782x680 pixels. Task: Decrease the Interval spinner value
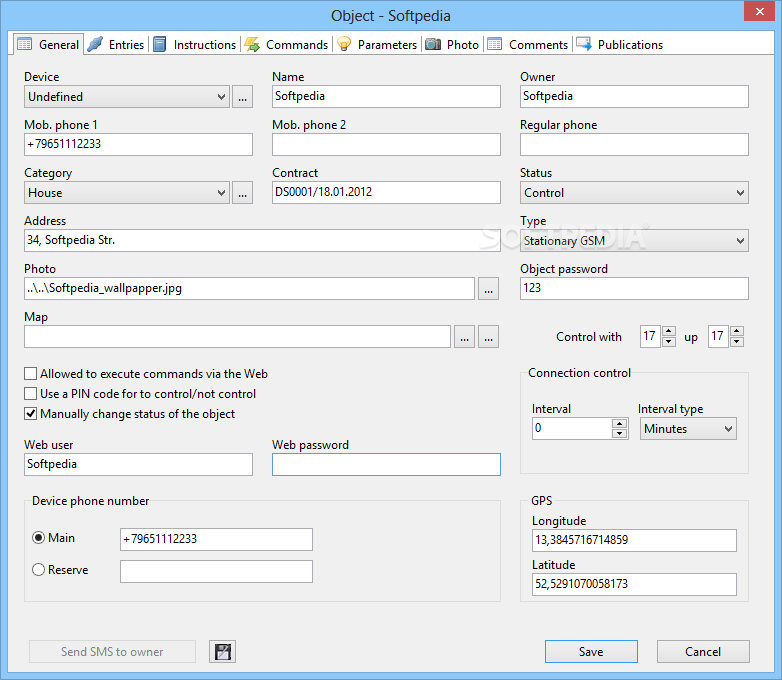(x=619, y=434)
